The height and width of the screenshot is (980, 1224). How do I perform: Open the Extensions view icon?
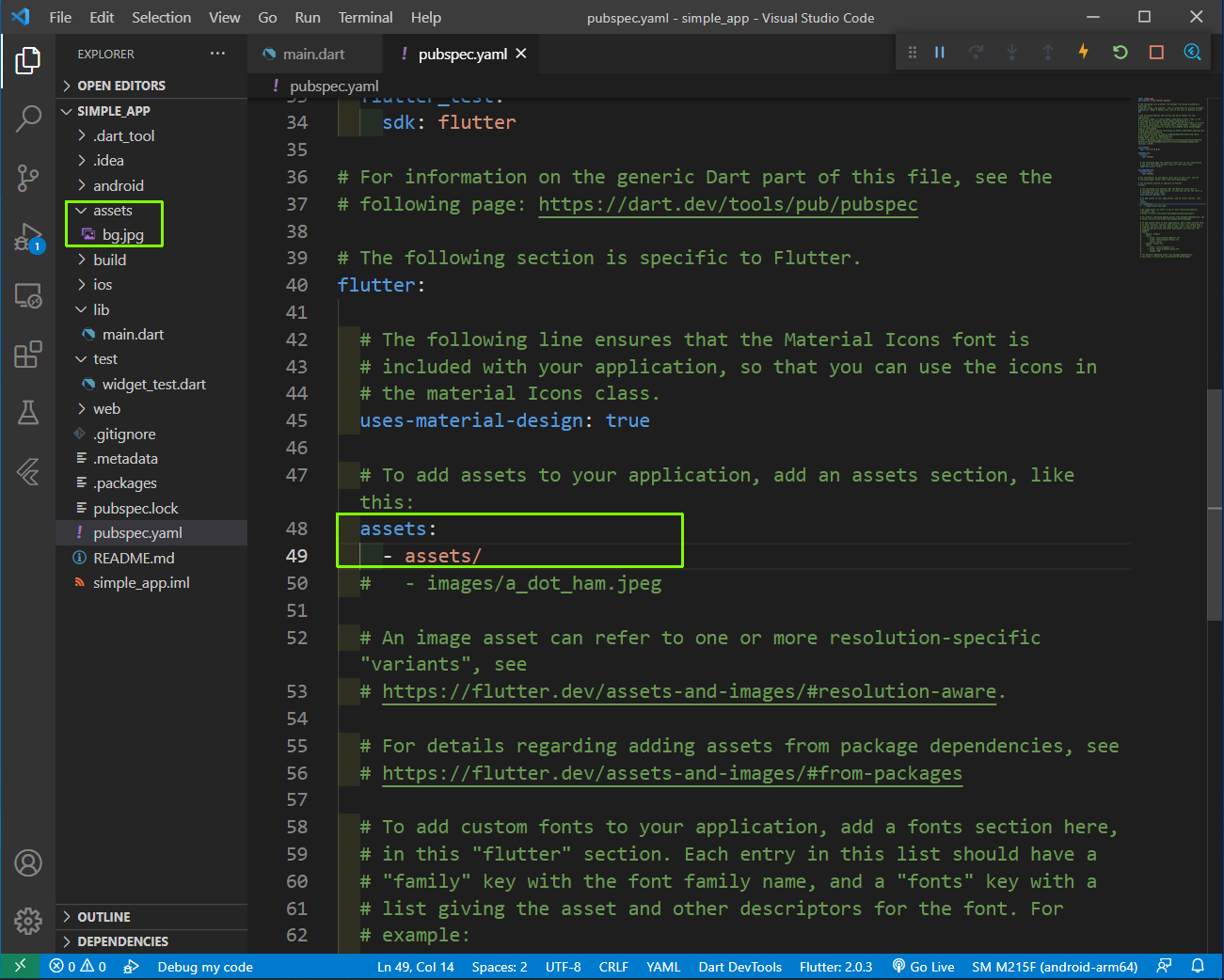point(28,354)
